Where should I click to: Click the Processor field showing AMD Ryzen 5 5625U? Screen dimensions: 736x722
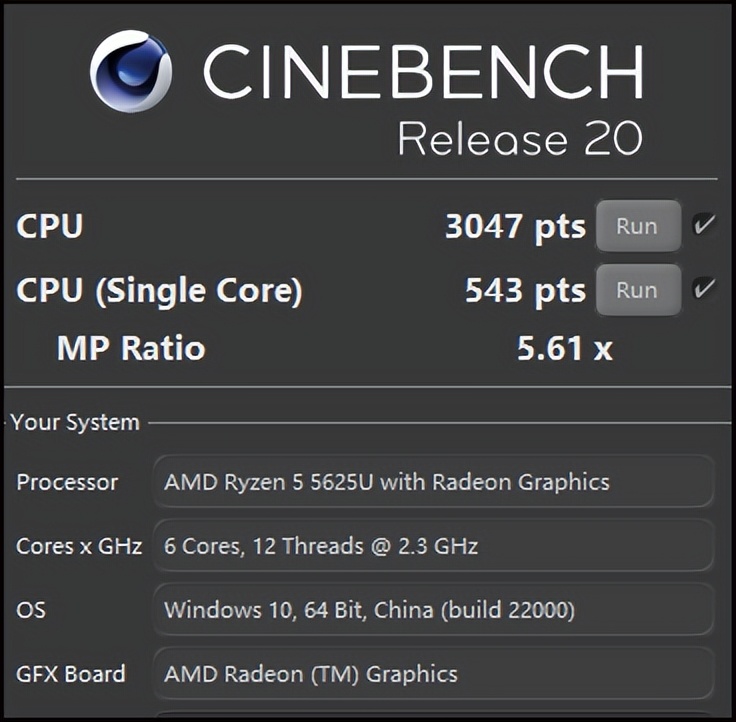(433, 482)
